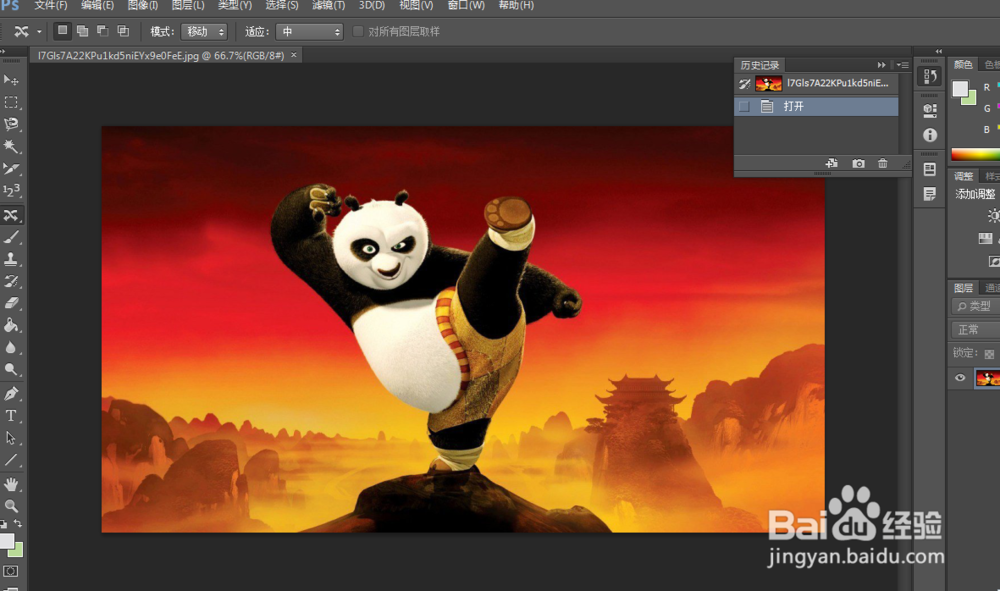The width and height of the screenshot is (1000, 591).
Task: Select the Move tool
Action: [x=11, y=80]
